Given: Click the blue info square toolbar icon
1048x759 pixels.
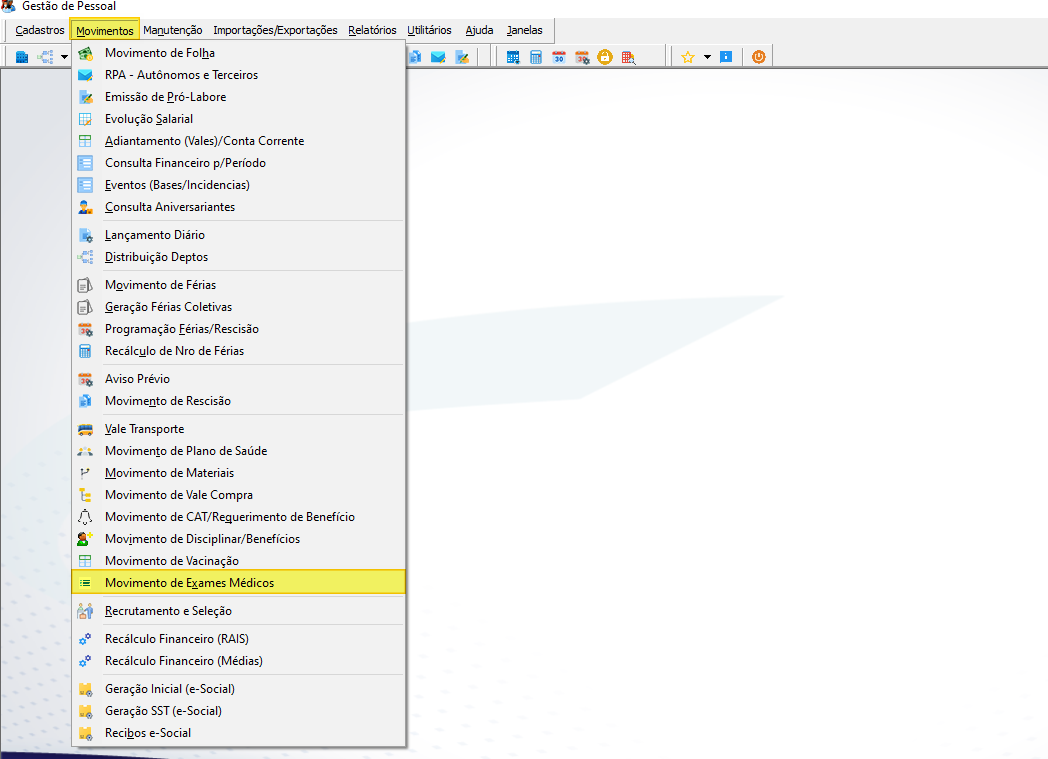Looking at the screenshot, I should click(726, 57).
